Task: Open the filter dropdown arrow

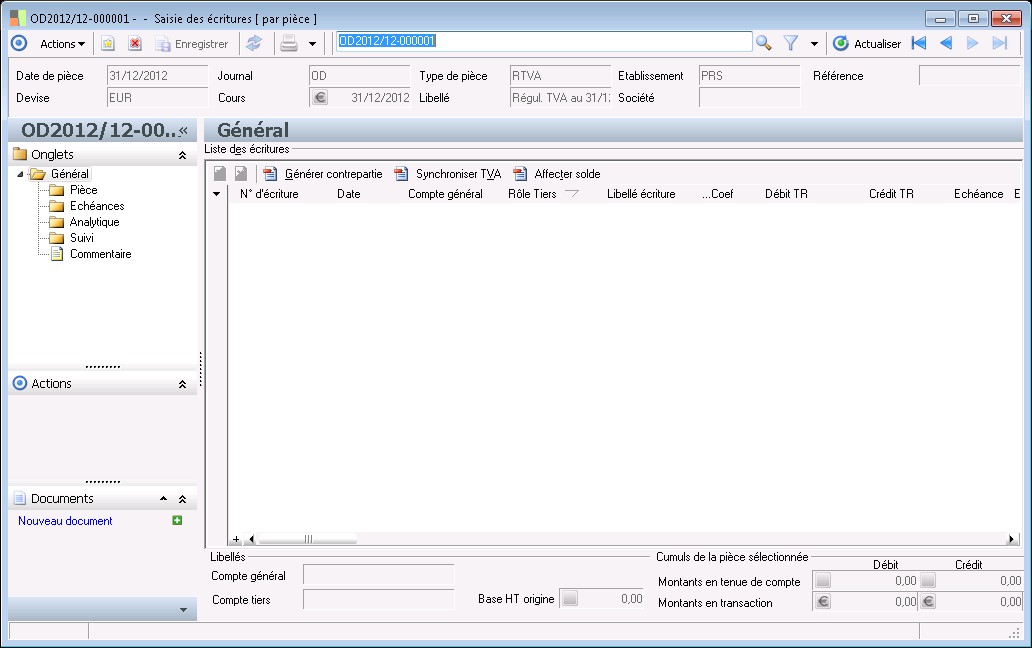Action: click(x=814, y=44)
